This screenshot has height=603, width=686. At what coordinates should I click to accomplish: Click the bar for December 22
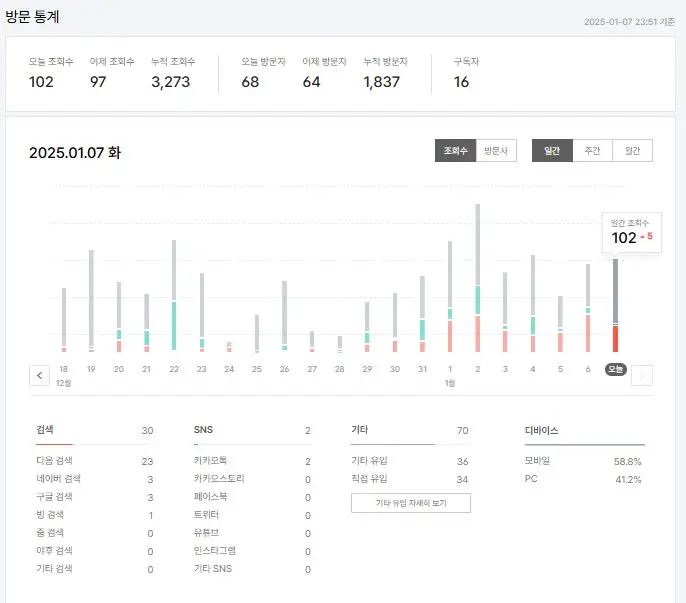tap(174, 295)
